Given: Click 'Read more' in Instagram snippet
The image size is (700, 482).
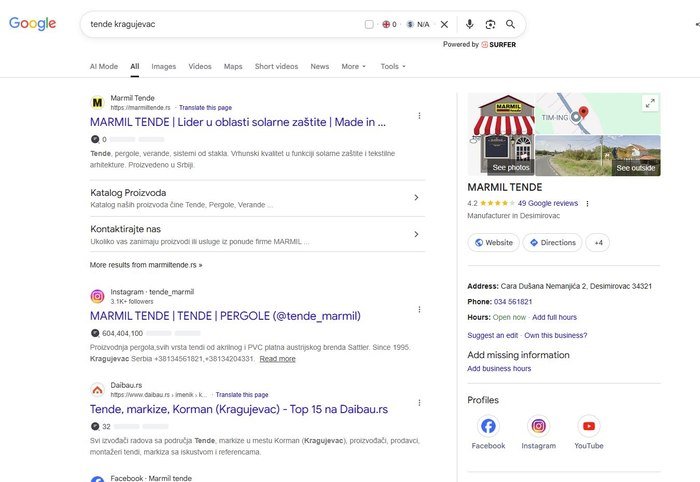Looking at the screenshot, I should [277, 359].
